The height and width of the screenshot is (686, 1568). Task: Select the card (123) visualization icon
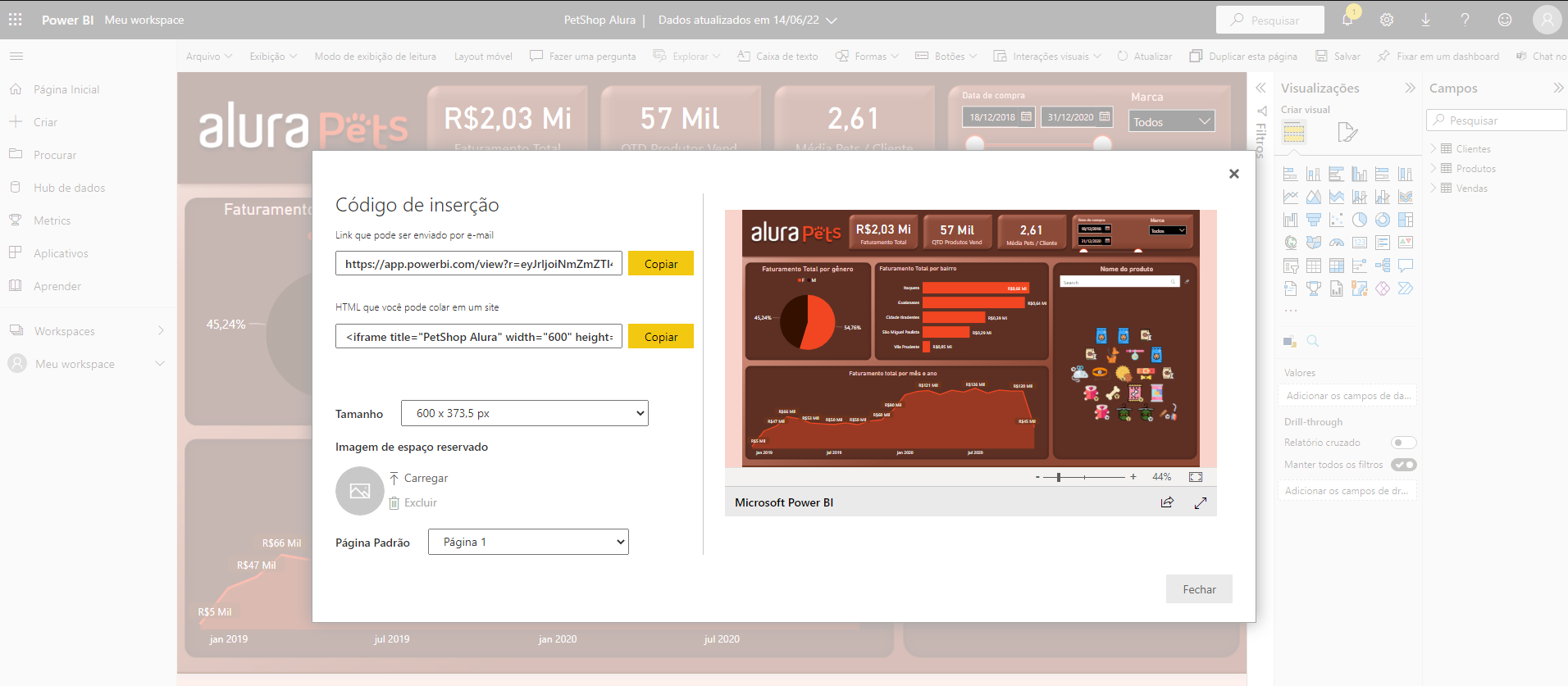pos(1360,243)
